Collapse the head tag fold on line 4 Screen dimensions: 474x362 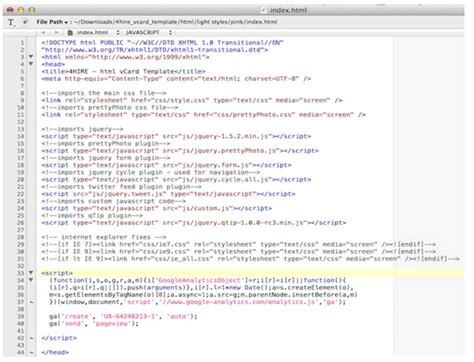click(x=31, y=64)
